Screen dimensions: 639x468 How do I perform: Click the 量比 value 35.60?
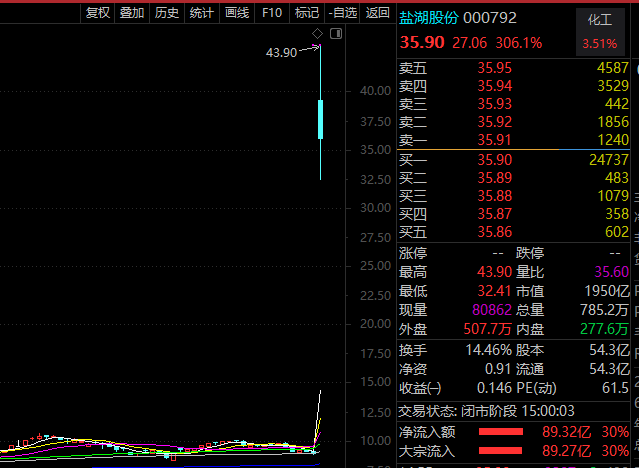point(611,272)
